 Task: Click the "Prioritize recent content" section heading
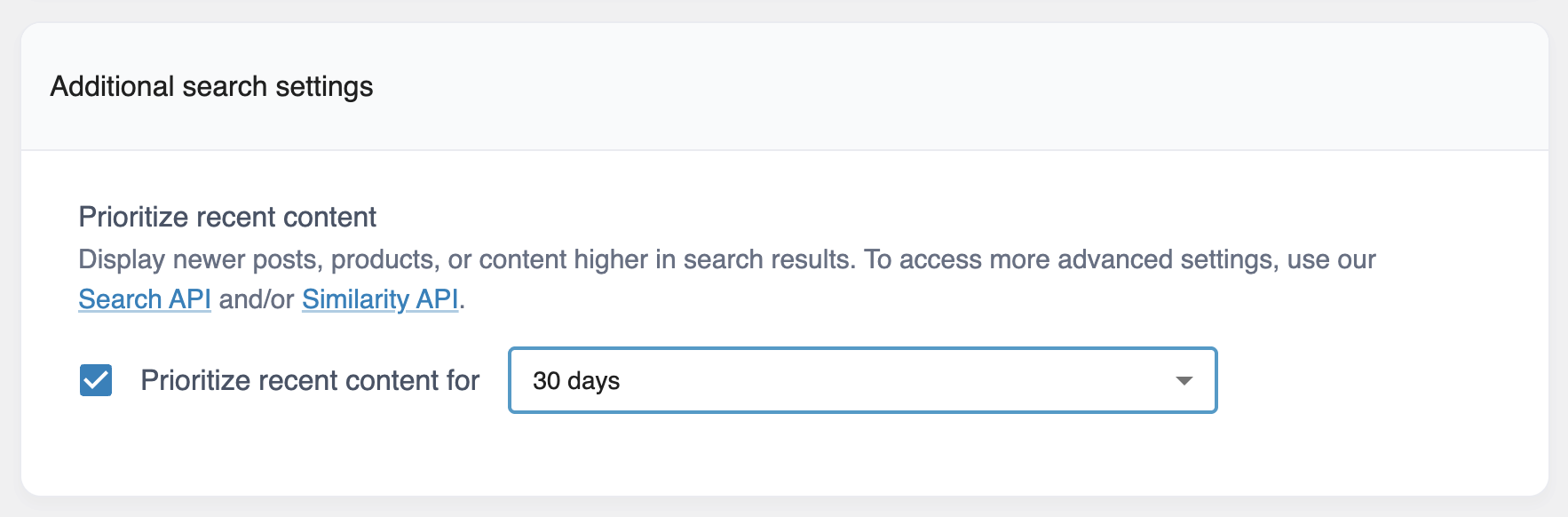click(x=227, y=217)
